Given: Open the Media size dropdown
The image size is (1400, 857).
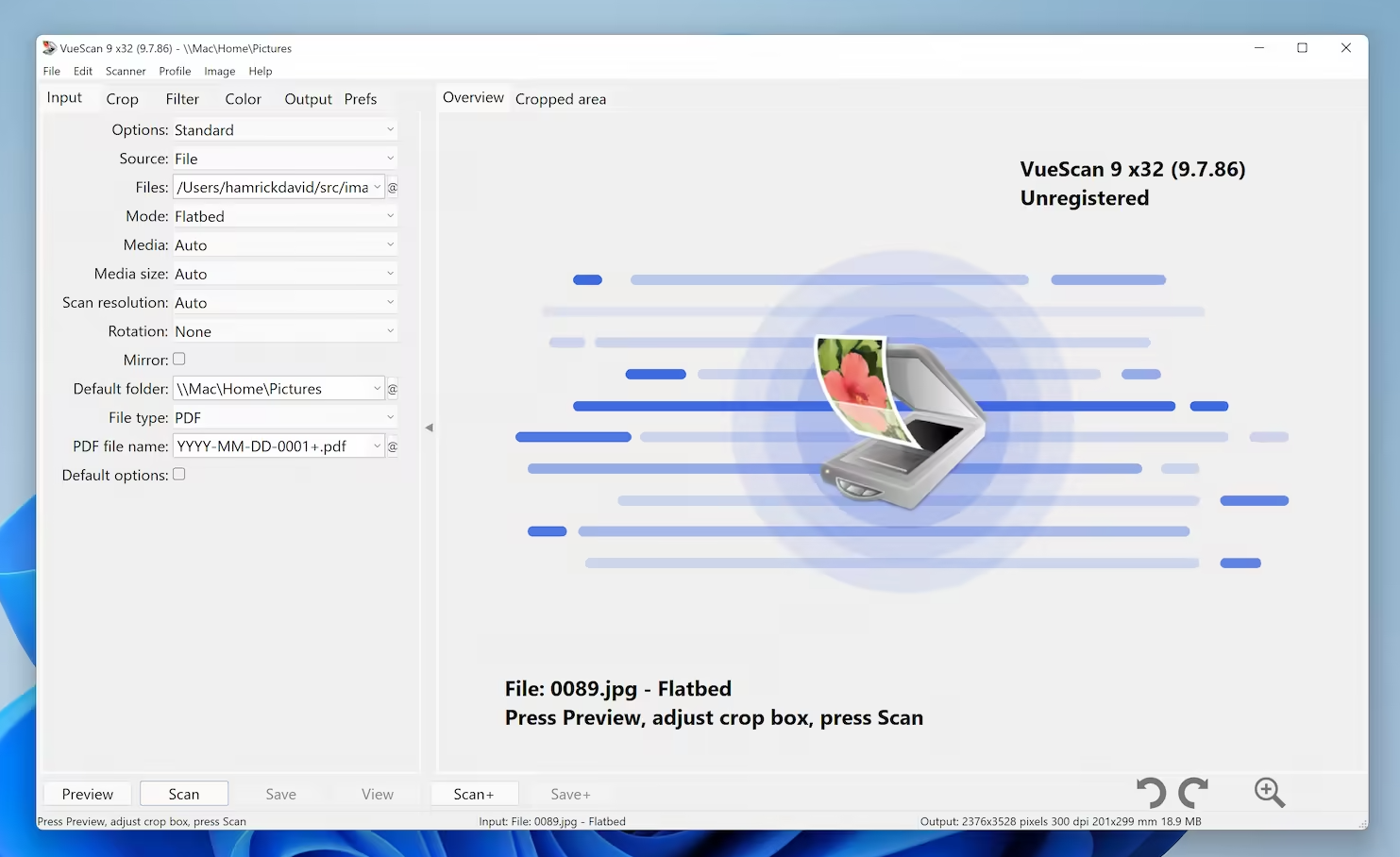Looking at the screenshot, I should (285, 274).
